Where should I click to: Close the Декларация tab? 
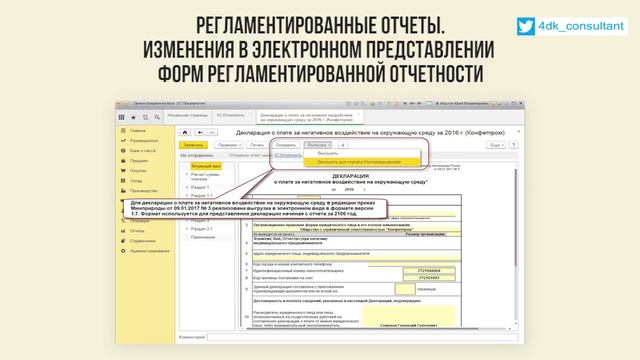point(359,115)
